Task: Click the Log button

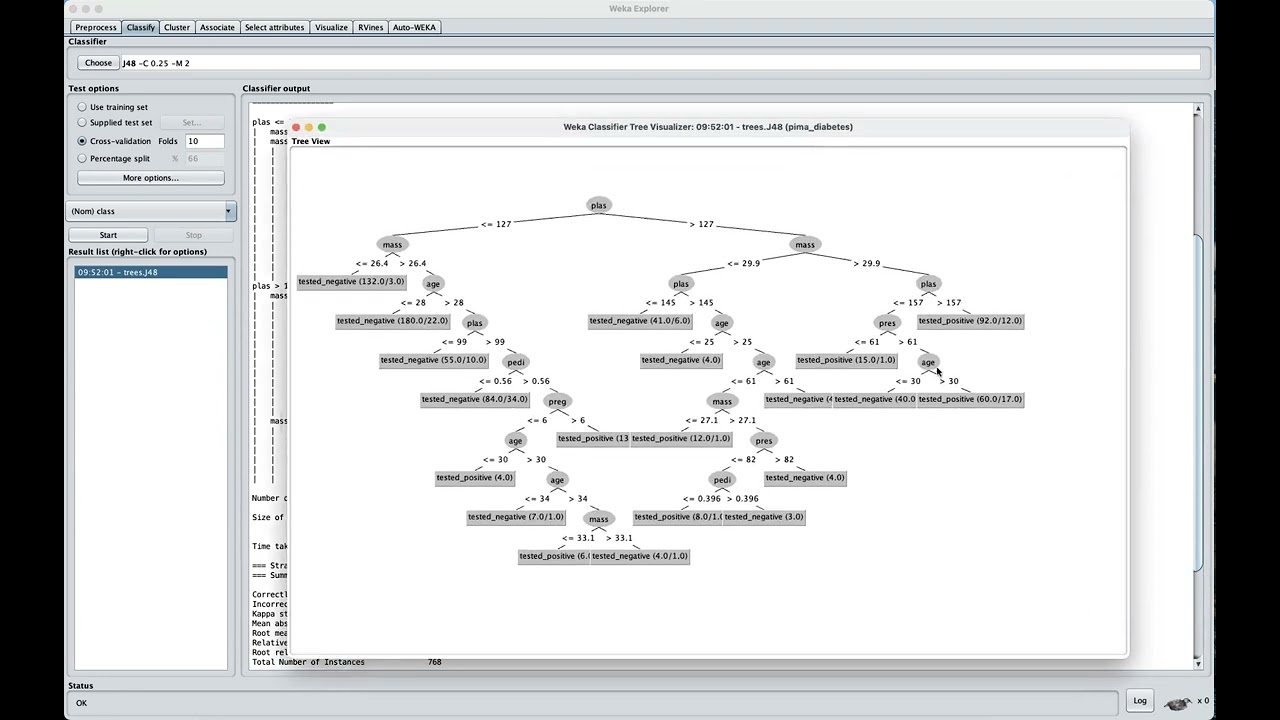Action: click(x=1139, y=701)
